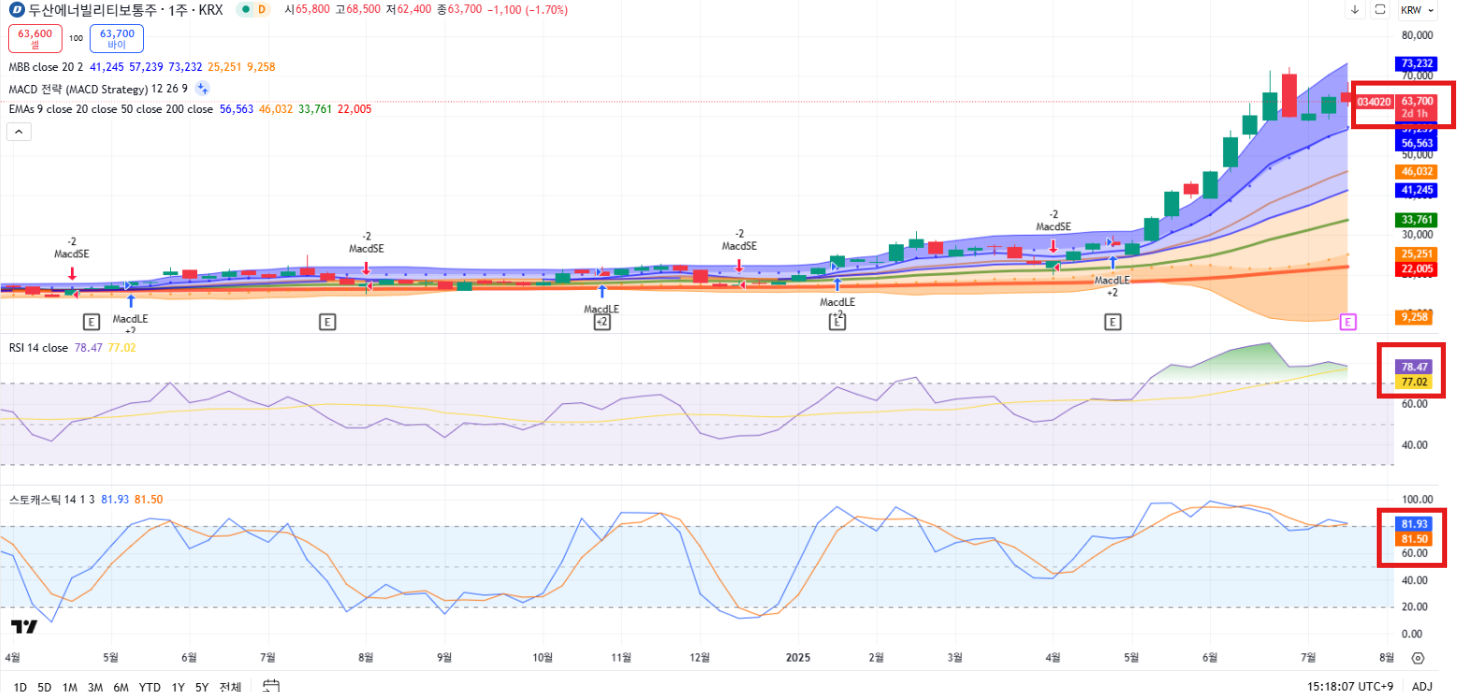
Task: Click the green 33,761 price scale label
Action: click(x=1417, y=220)
